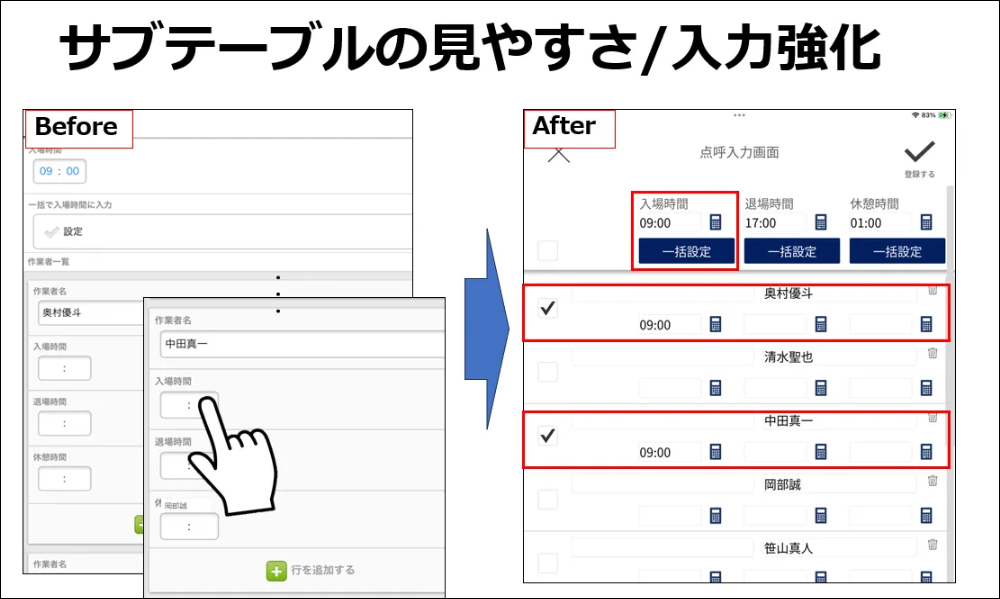Uncheck the 中田真一 row checkbox
Screen dimensions: 1000x599
point(548,436)
